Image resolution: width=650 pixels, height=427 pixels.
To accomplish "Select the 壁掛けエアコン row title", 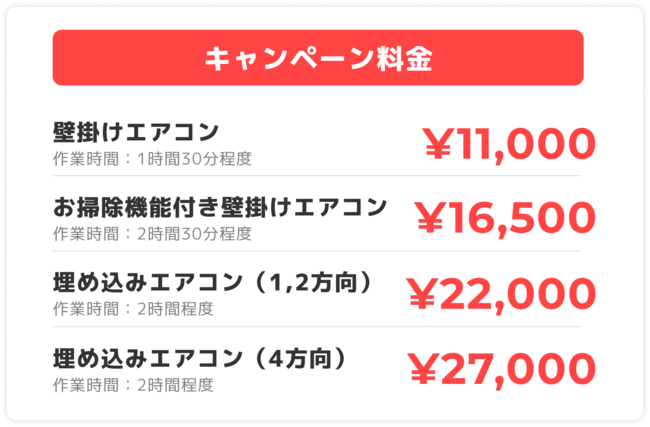I will pos(136,132).
